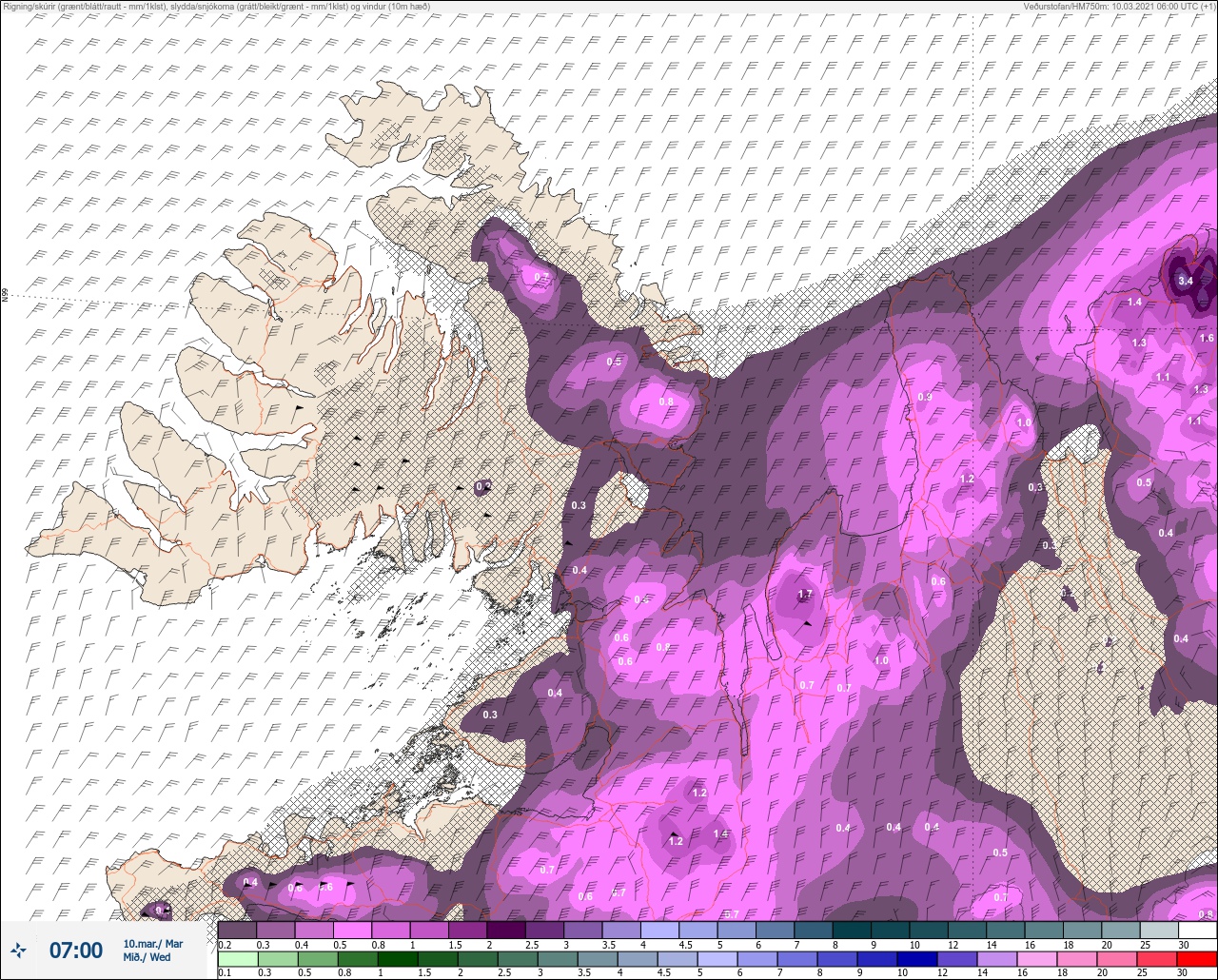
Task: Select the weekday text "Mið./ Wed"
Action: click(147, 957)
